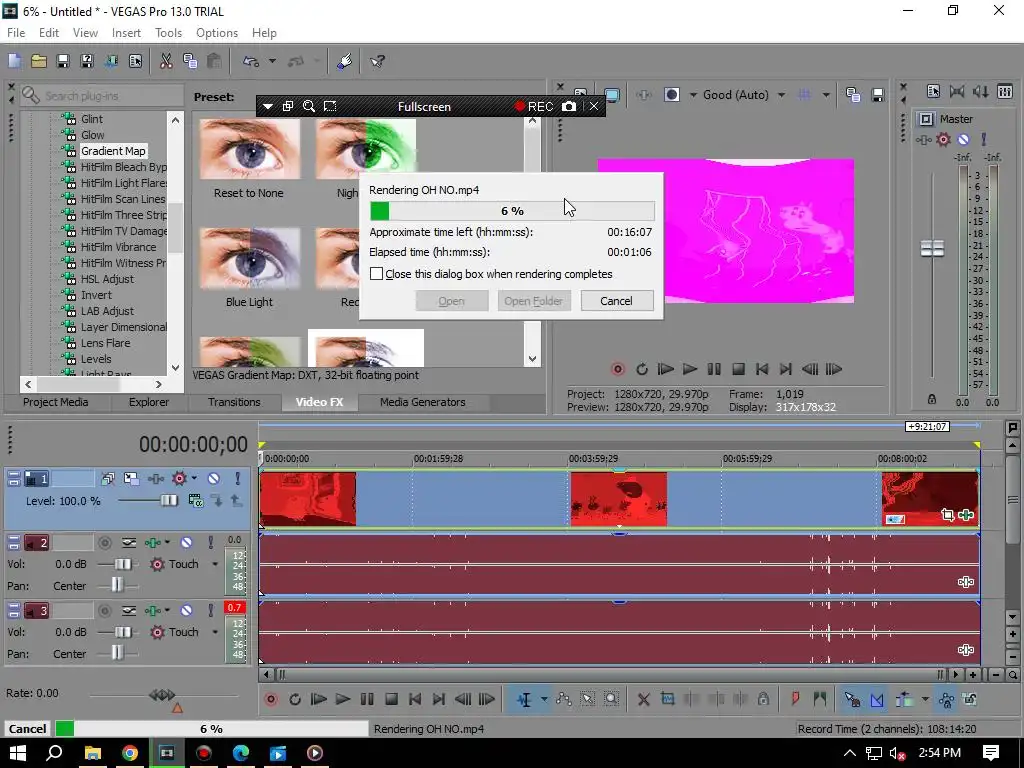Image resolution: width=1024 pixels, height=768 pixels.
Task: Click the Undo arrow icon
Action: [x=251, y=61]
